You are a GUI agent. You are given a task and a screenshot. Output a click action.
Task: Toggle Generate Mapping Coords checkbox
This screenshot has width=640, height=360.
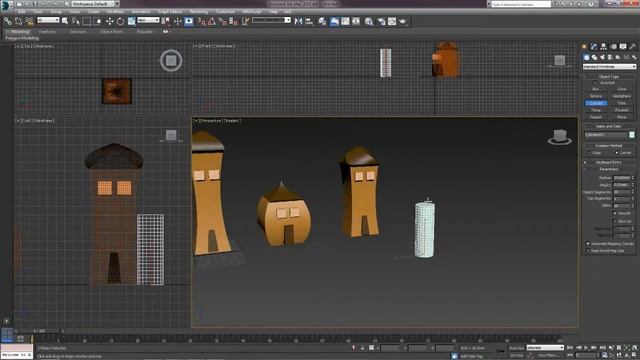(x=588, y=244)
